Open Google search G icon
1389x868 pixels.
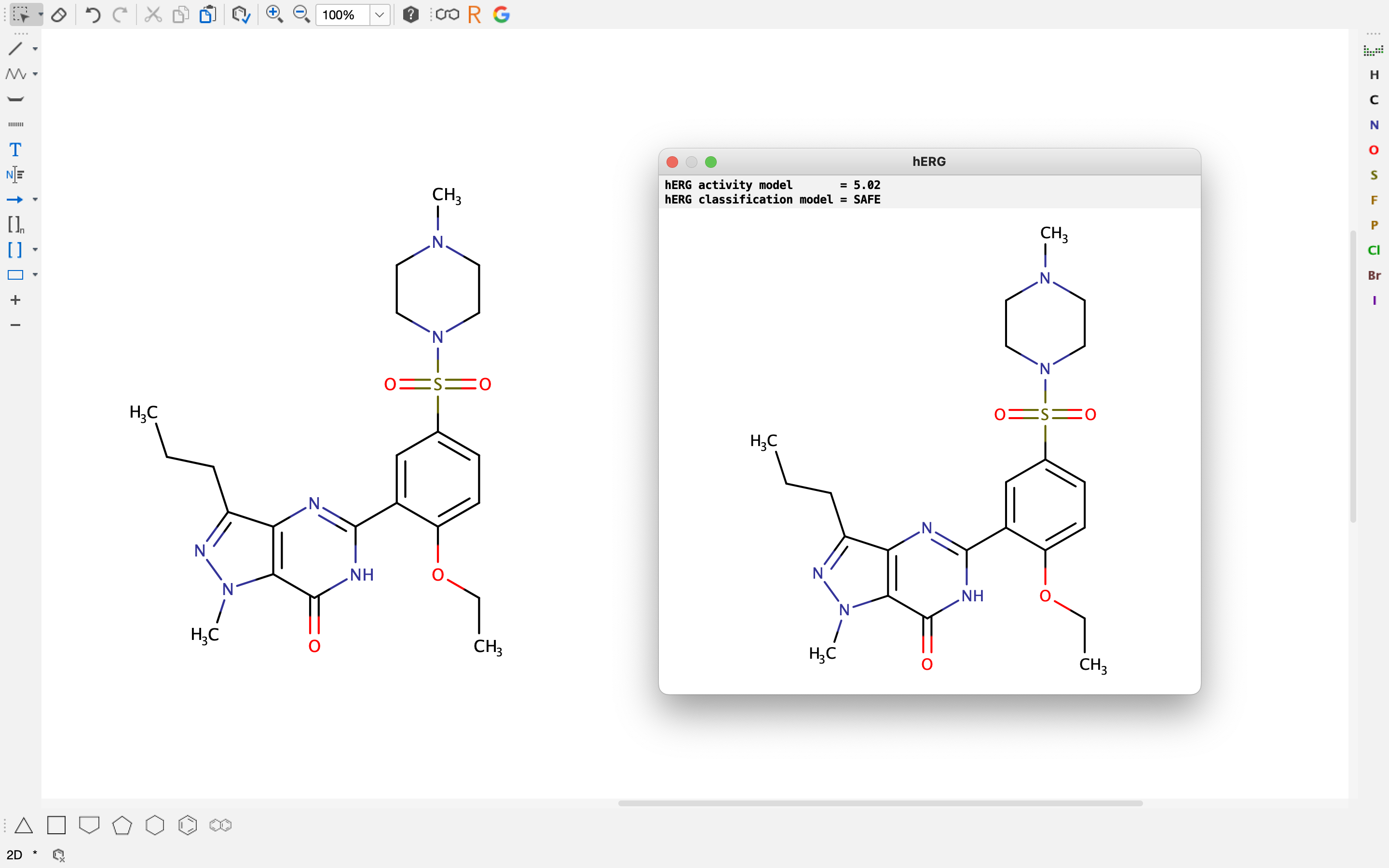[x=501, y=15]
